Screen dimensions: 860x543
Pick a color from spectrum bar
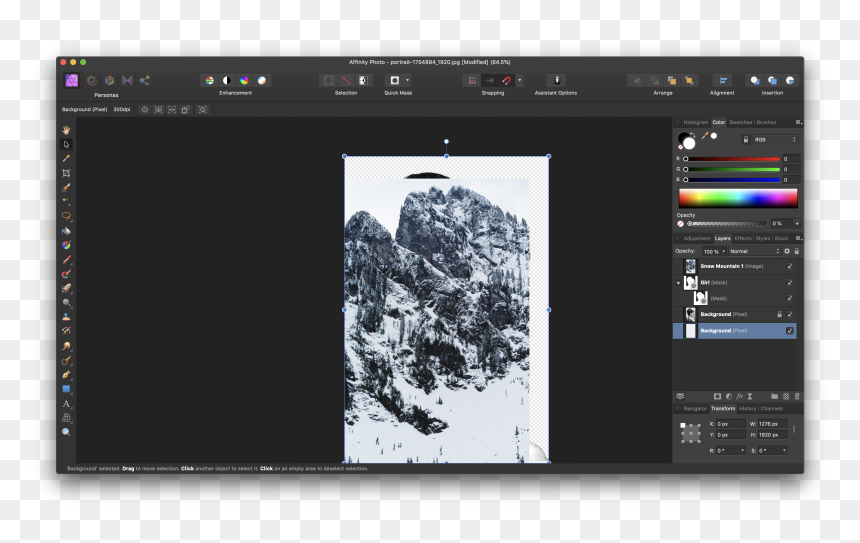coord(738,198)
